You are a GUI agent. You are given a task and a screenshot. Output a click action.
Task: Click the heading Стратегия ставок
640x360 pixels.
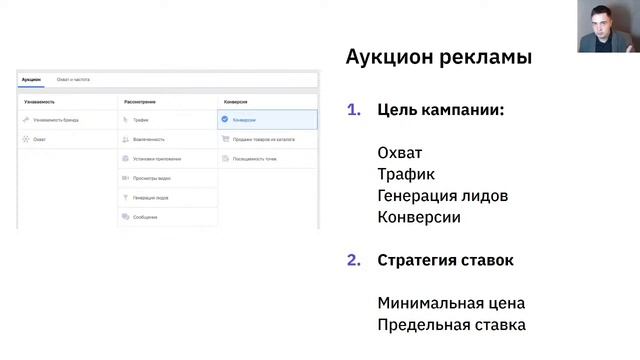tap(445, 260)
